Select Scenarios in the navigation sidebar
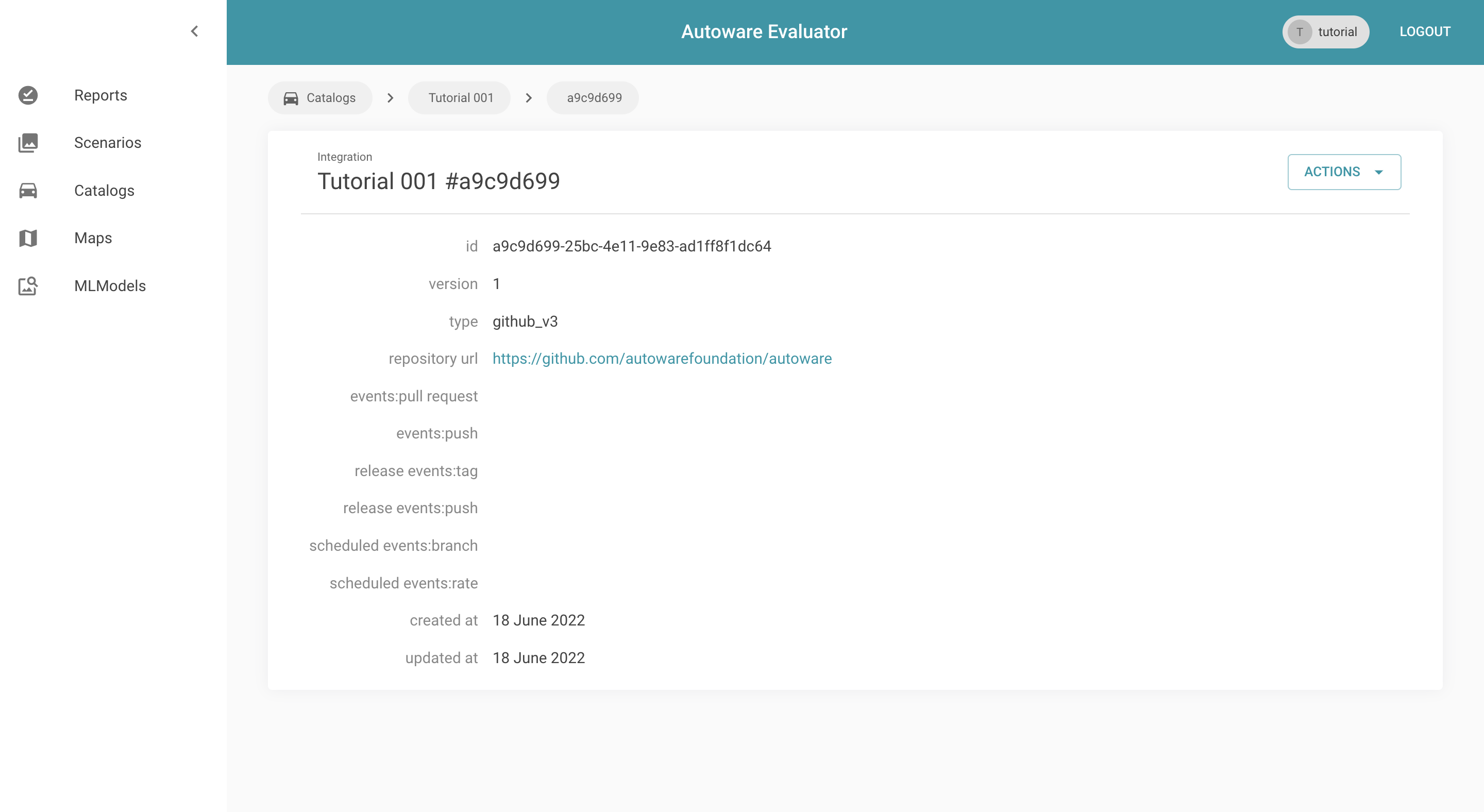Image resolution: width=1484 pixels, height=812 pixels. tap(108, 142)
